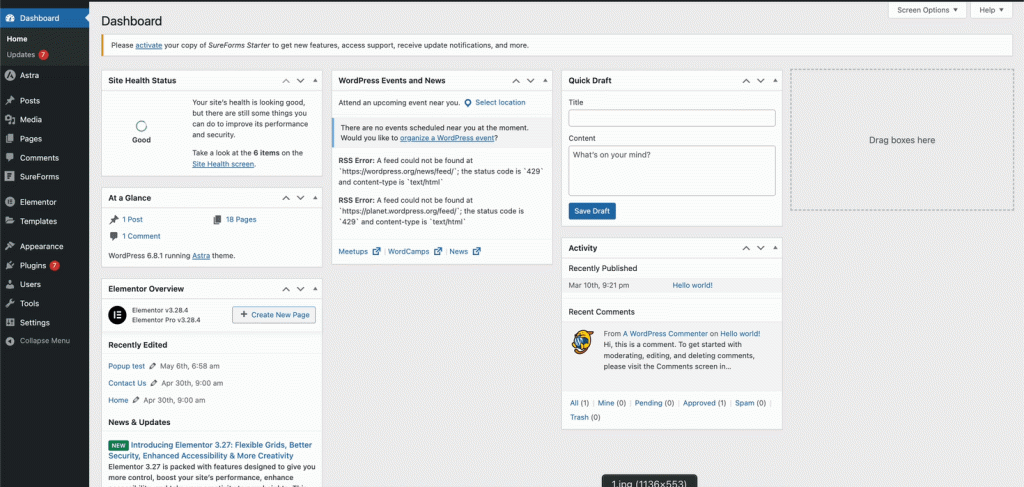The height and width of the screenshot is (487, 1024).
Task: Show Mine comments filter
Action: [x=612, y=403]
